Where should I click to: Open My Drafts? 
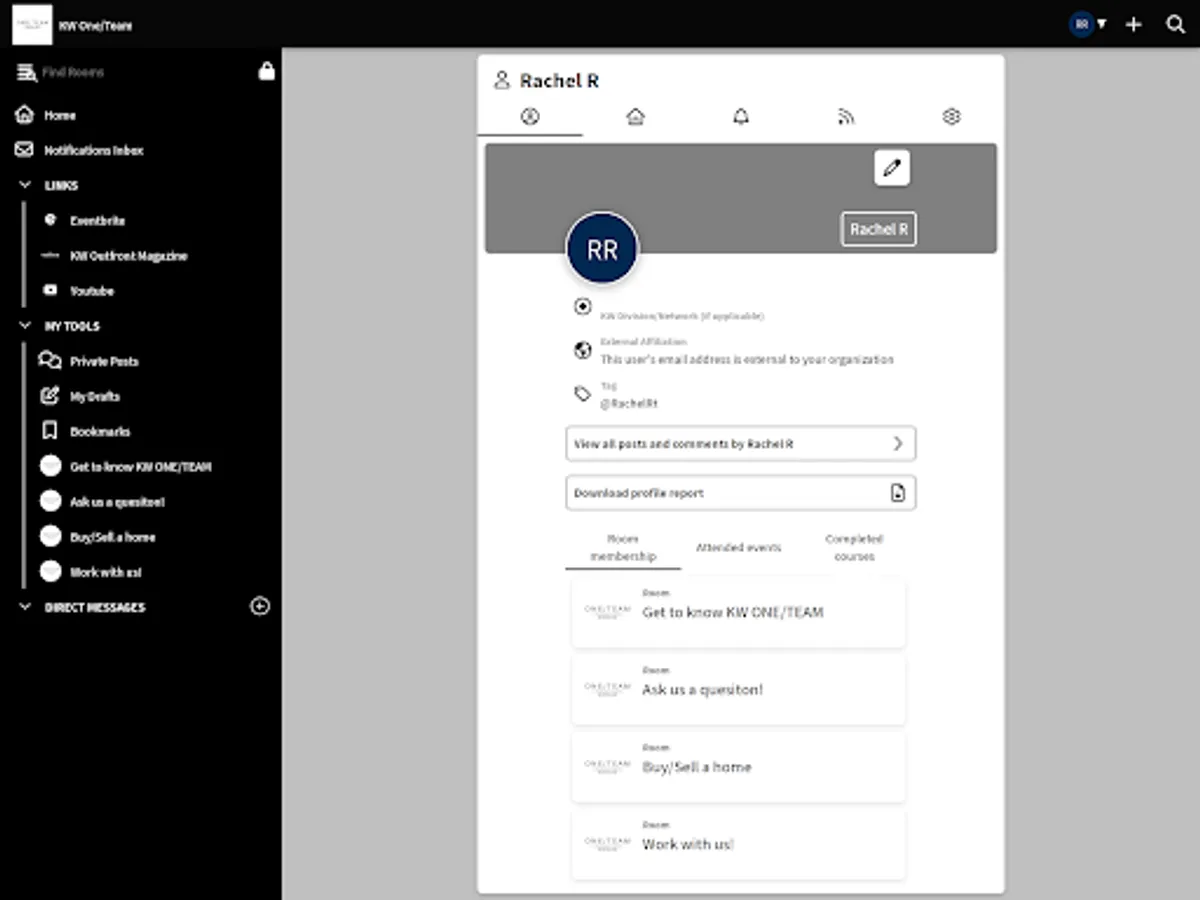[x=95, y=397]
